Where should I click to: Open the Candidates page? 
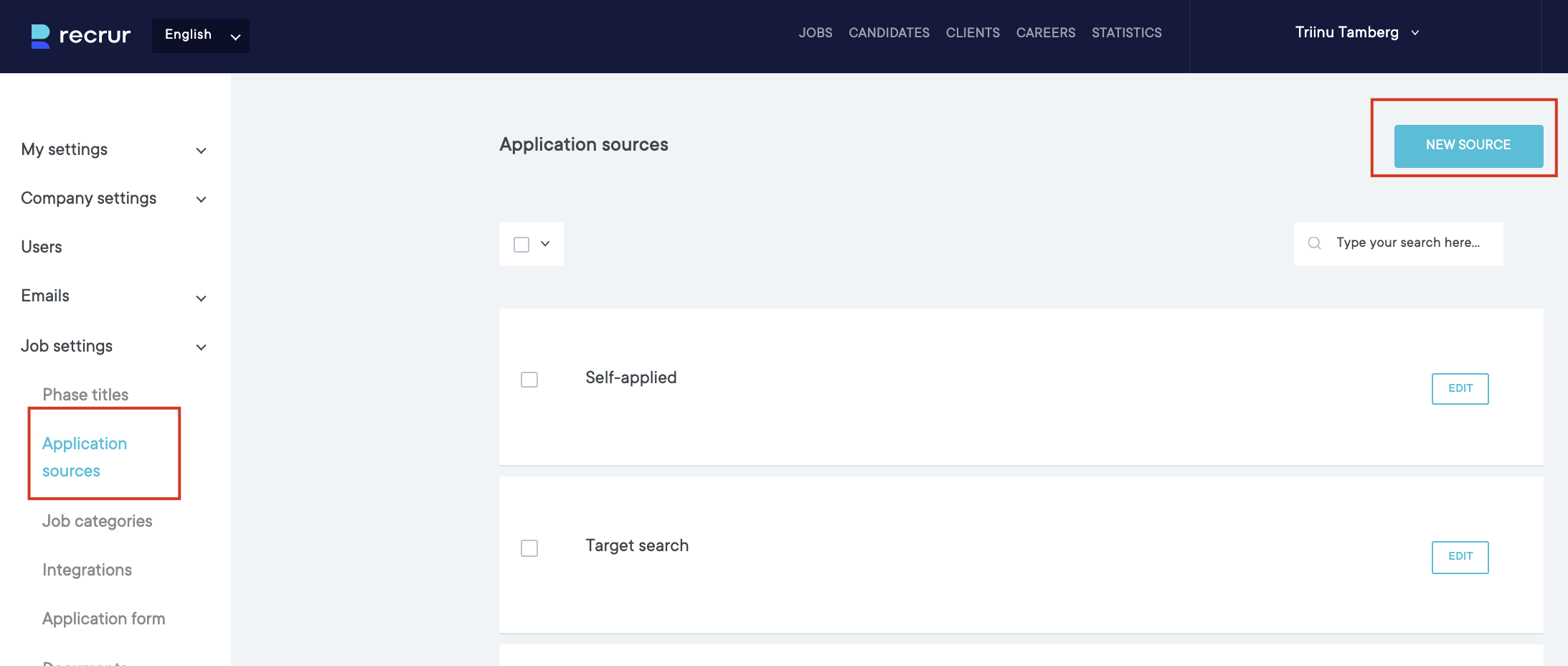pos(889,33)
